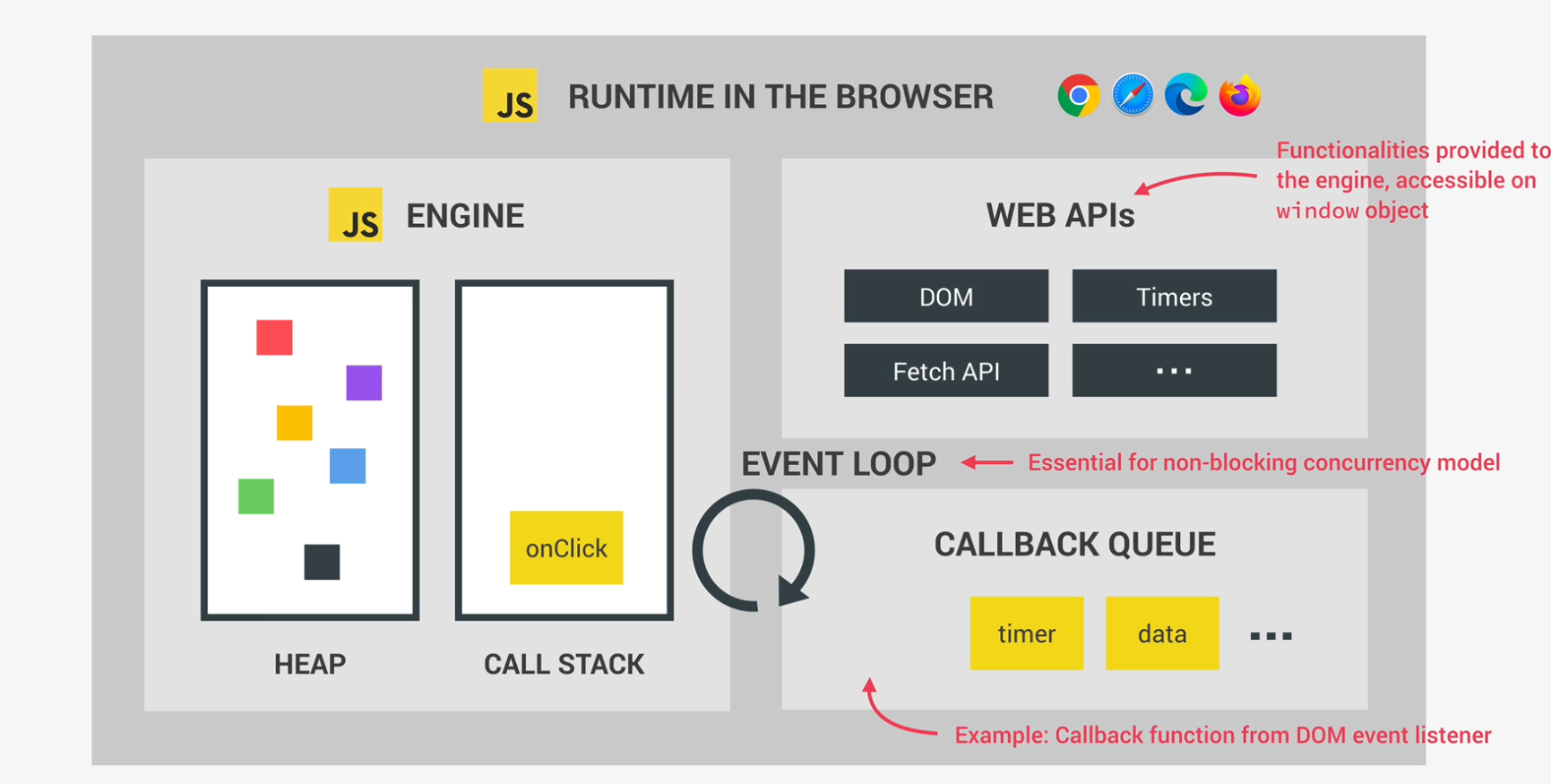Screen dimensions: 1551x784
Task: Click the 'Callback function from DOM event listener' note
Action: pos(1223,736)
